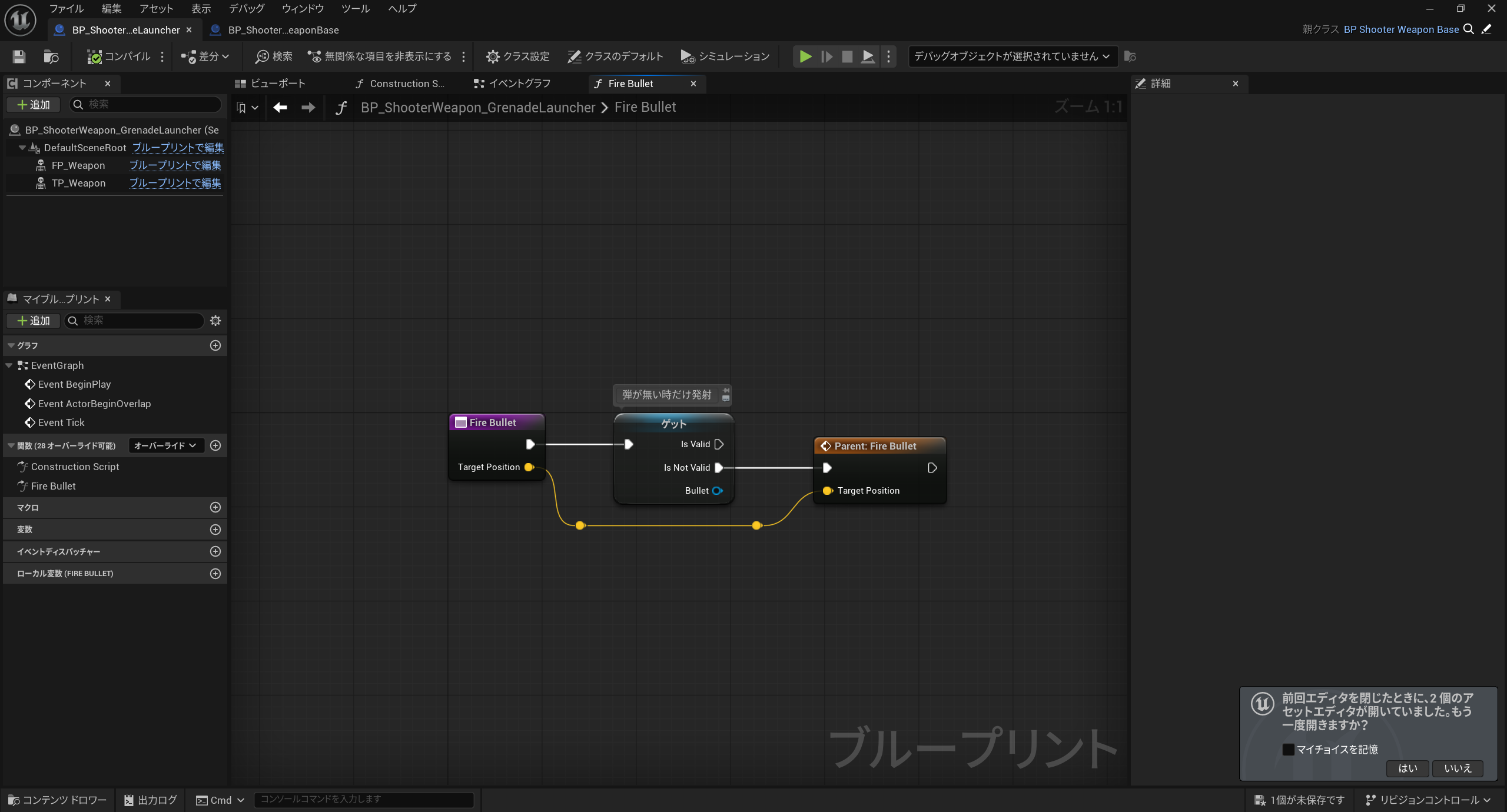Open the オーバーライド function dropdown
1507x812 pixels.
[165, 445]
